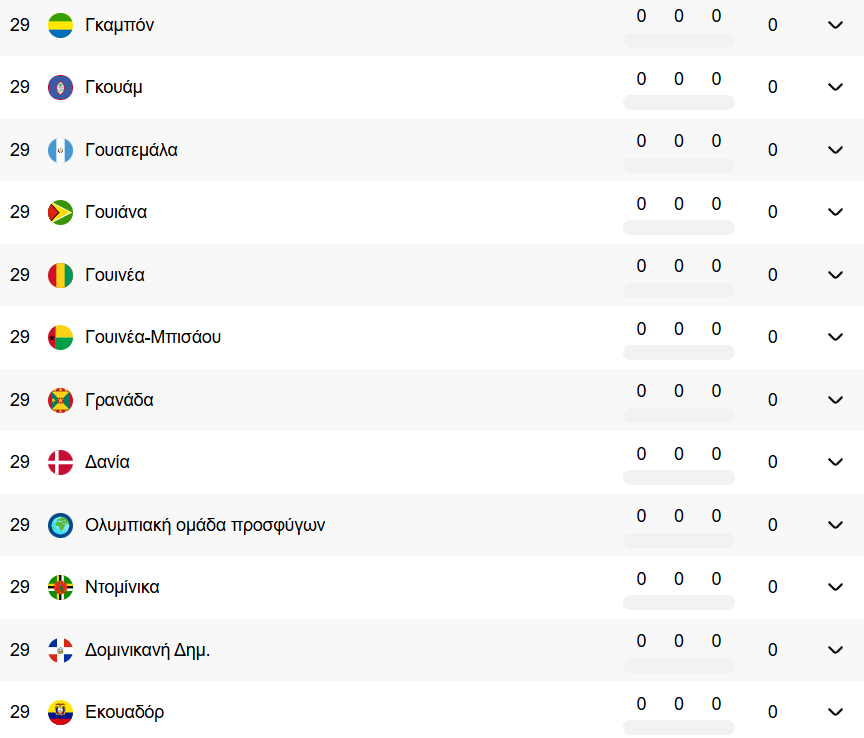Open the Γουιάνα country name link
The width and height of the screenshot is (864, 738).
[x=116, y=212]
